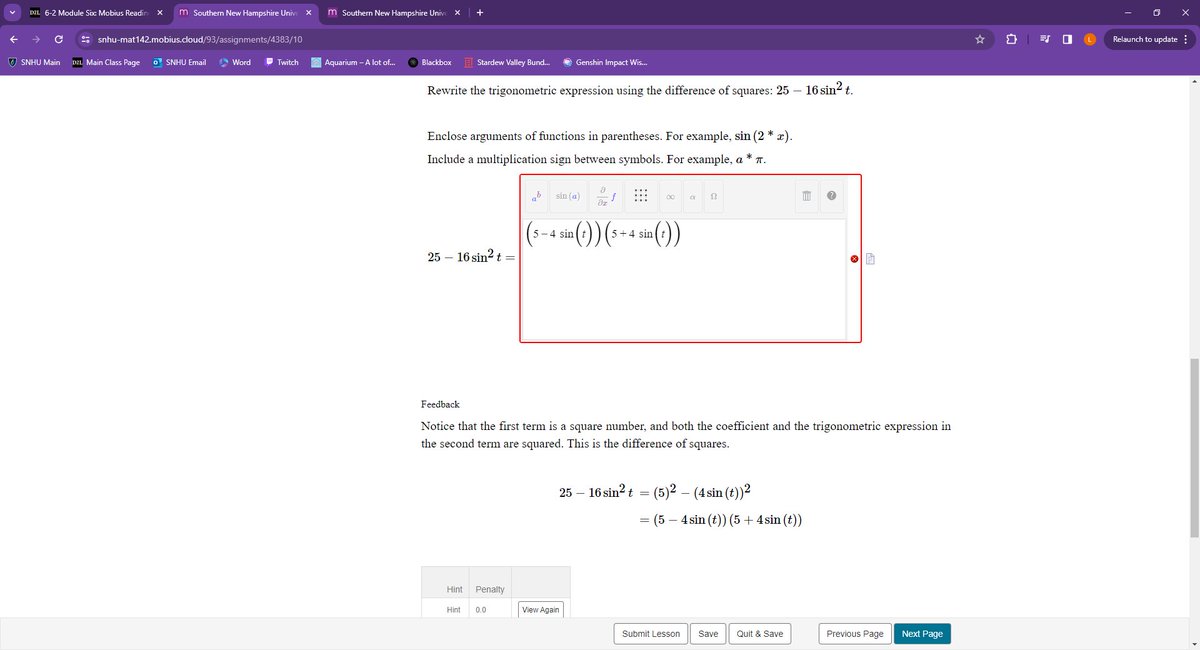Open the sin(a) functions palette
This screenshot has width=1200, height=650.
pos(568,196)
